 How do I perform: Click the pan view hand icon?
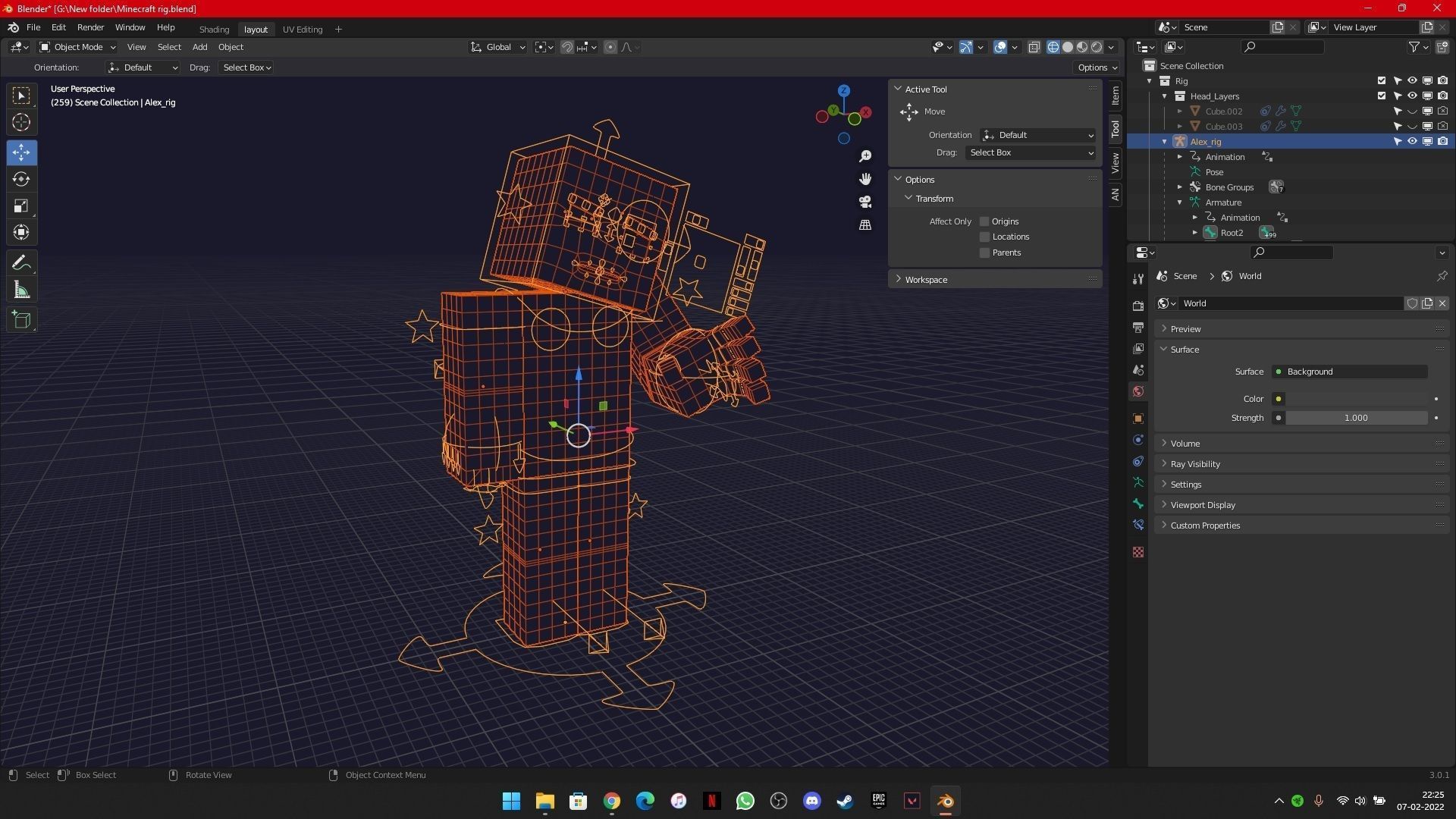point(865,179)
